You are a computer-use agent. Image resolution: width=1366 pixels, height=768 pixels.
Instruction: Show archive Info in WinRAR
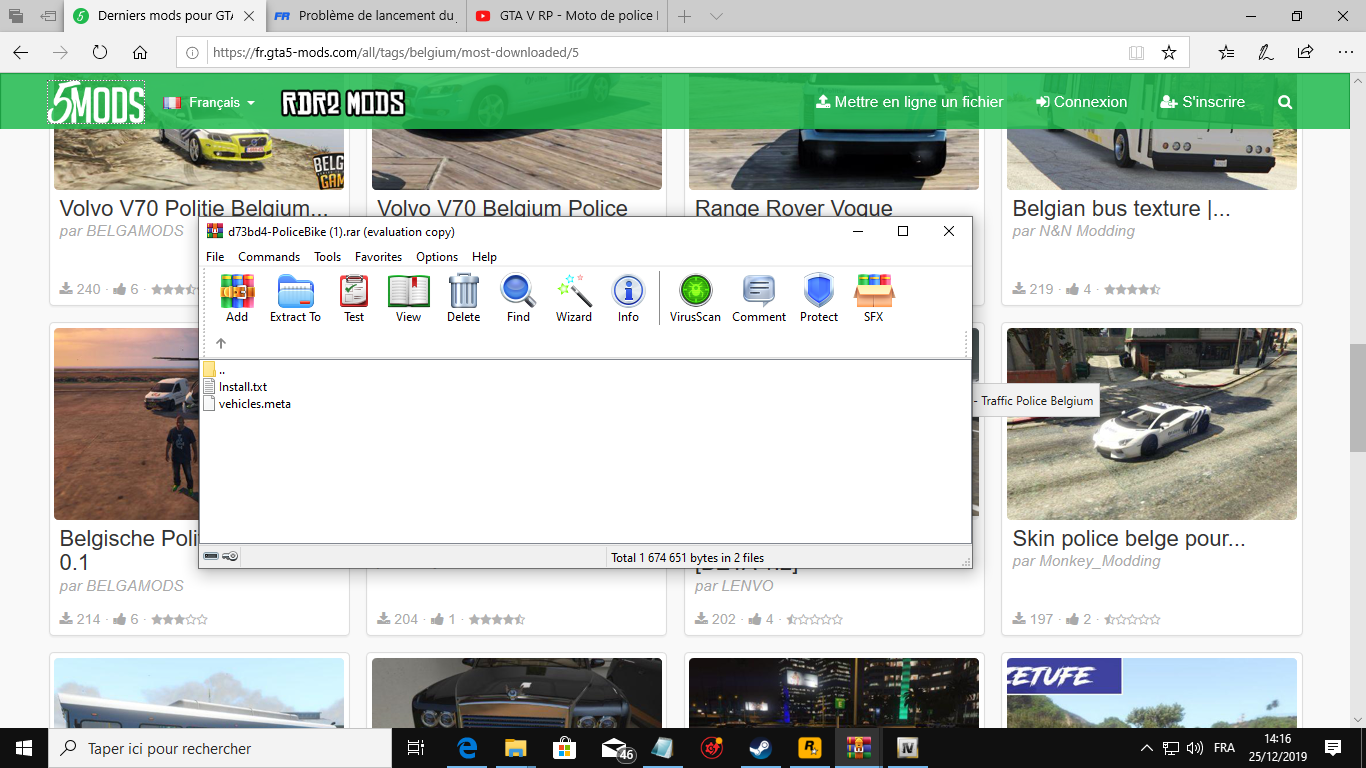pos(628,298)
